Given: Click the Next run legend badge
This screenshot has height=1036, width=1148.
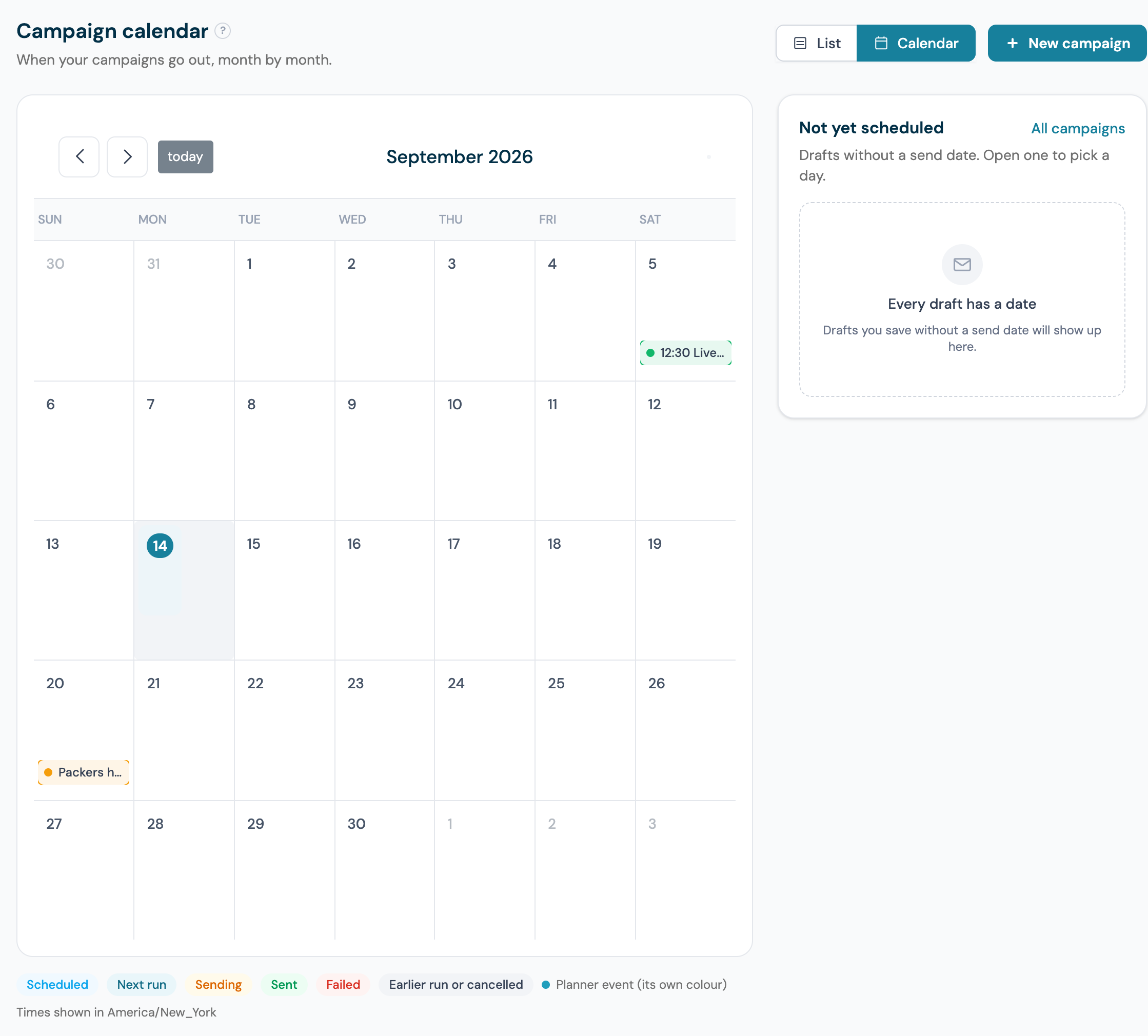Looking at the screenshot, I should click(142, 985).
